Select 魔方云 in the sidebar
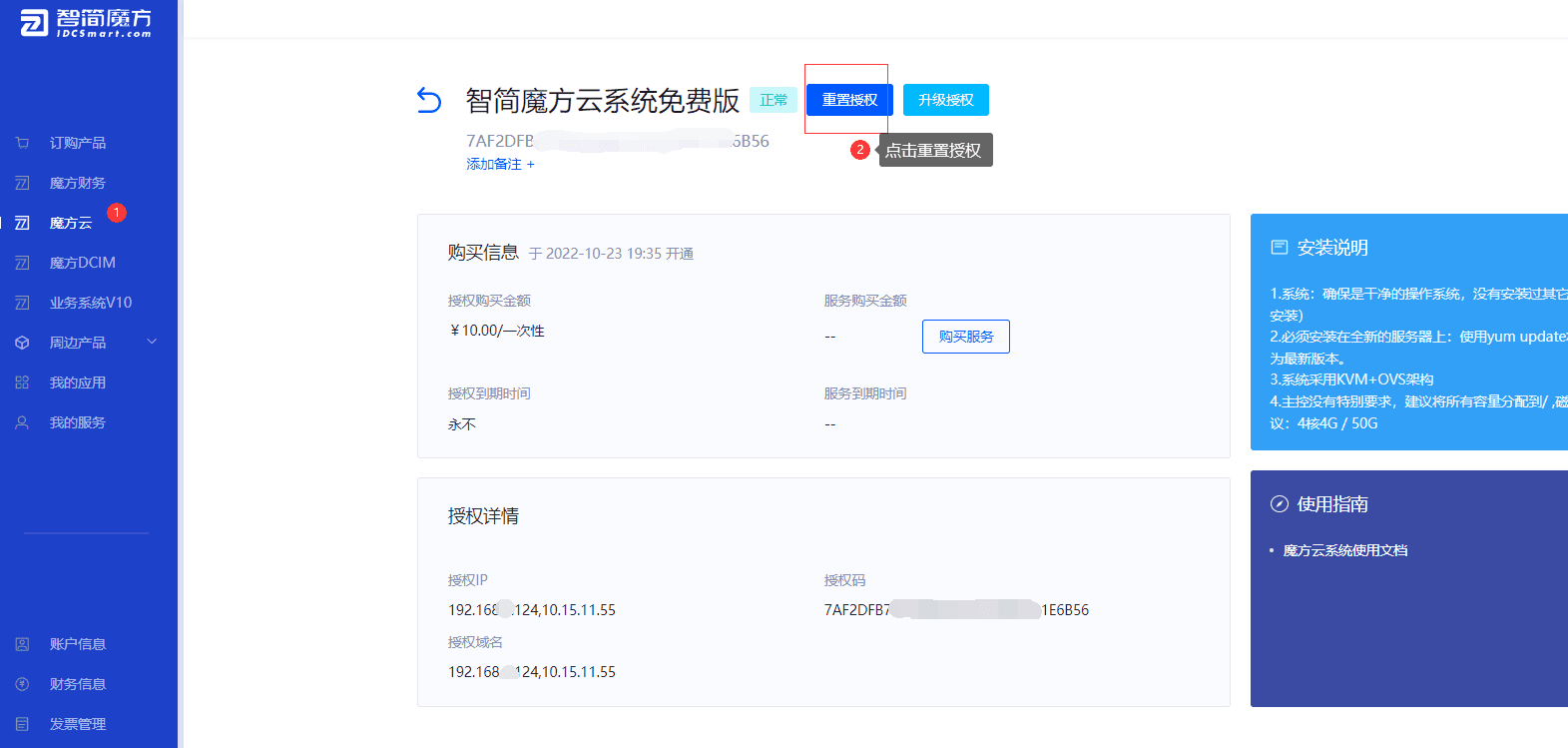The width and height of the screenshot is (1568, 748). (71, 223)
